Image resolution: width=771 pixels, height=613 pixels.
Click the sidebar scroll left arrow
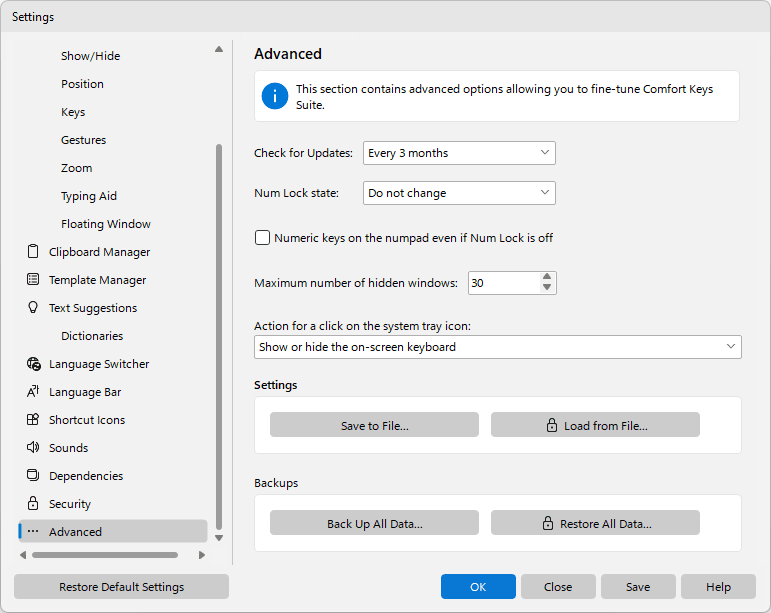23,555
